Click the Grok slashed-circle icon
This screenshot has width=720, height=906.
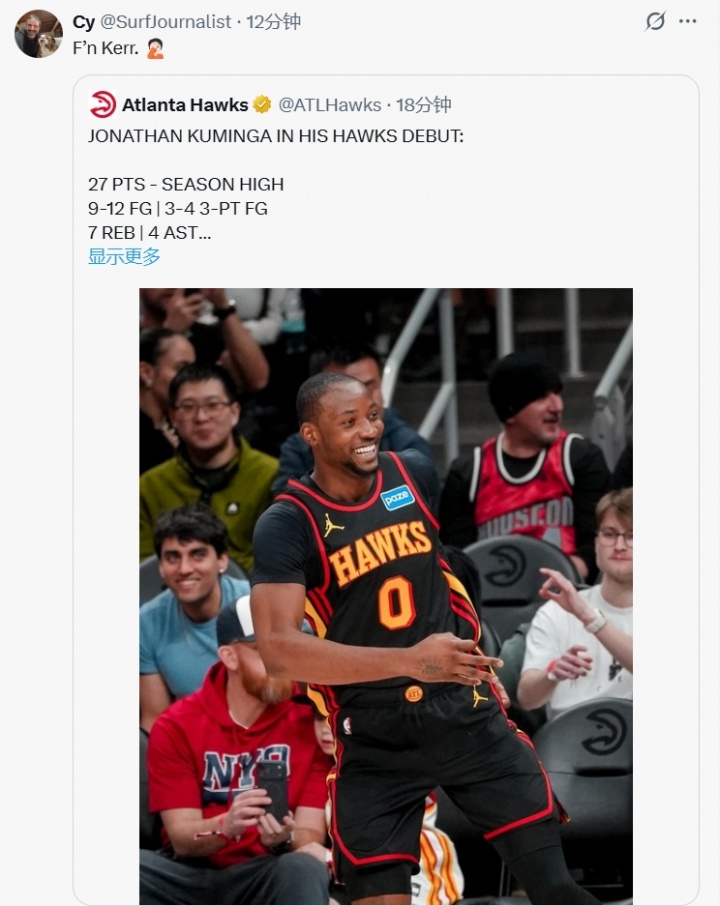click(655, 21)
